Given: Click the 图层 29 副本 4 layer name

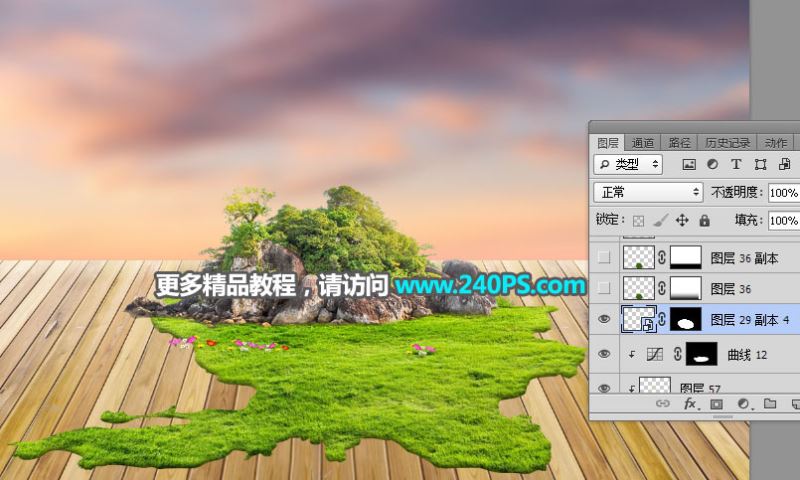Looking at the screenshot, I should (x=749, y=320).
